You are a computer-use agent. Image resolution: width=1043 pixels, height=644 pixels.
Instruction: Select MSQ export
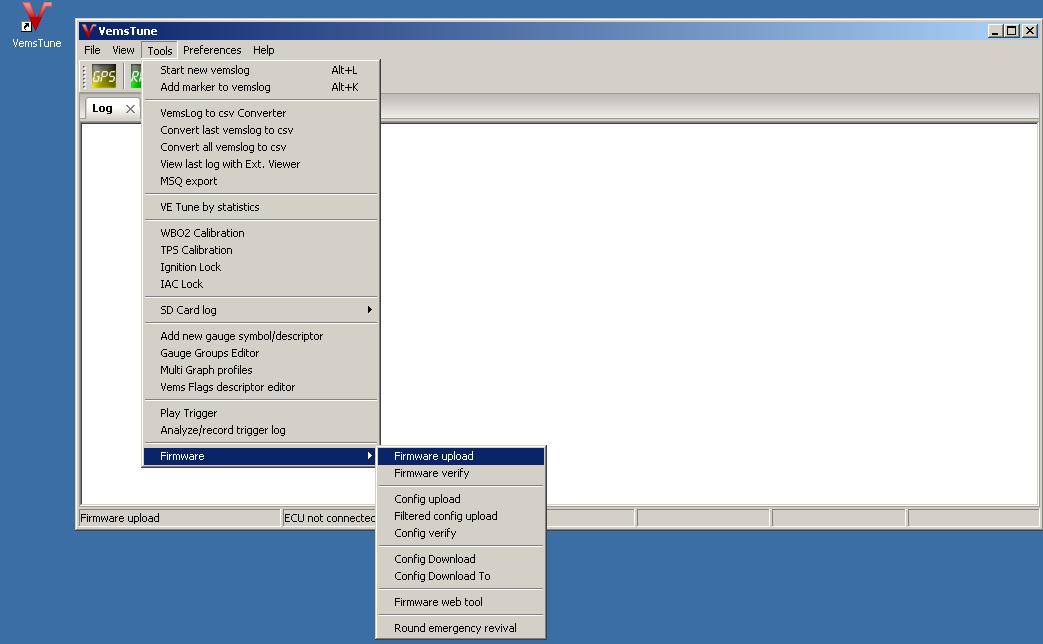coord(261,181)
